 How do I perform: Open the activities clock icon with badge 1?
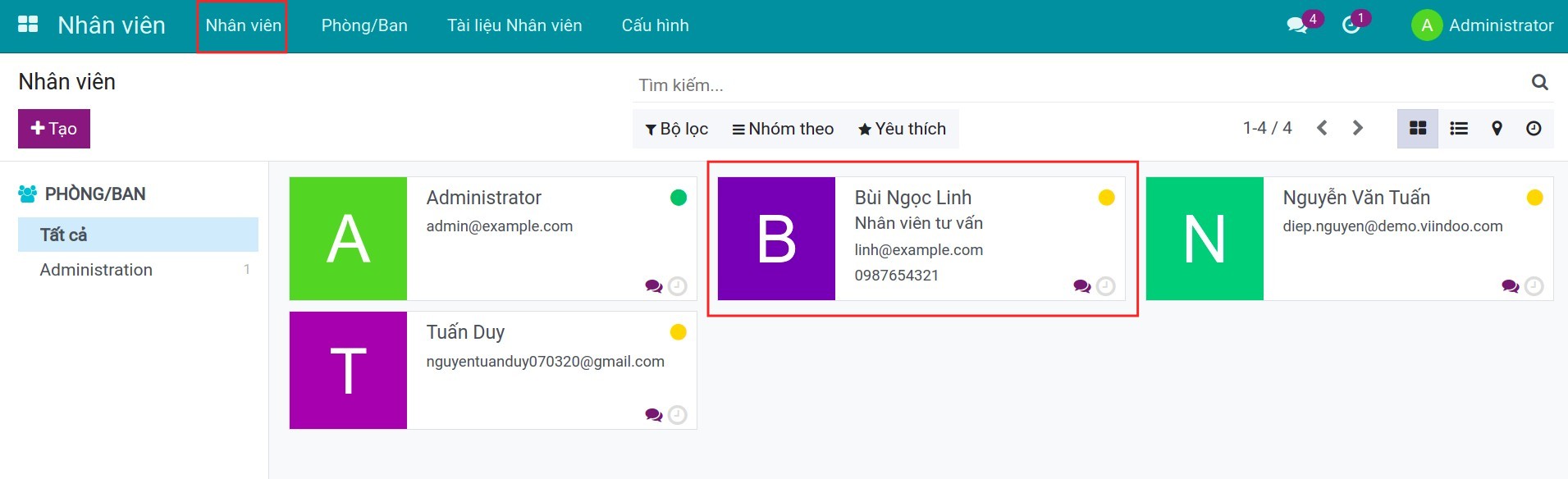coord(1351,25)
